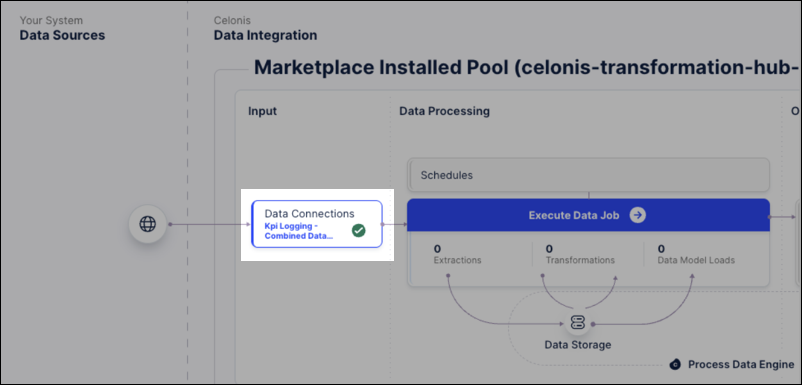Click the Marketplace Installed Pool title
Screen dimensions: 802x385
(x=527, y=67)
